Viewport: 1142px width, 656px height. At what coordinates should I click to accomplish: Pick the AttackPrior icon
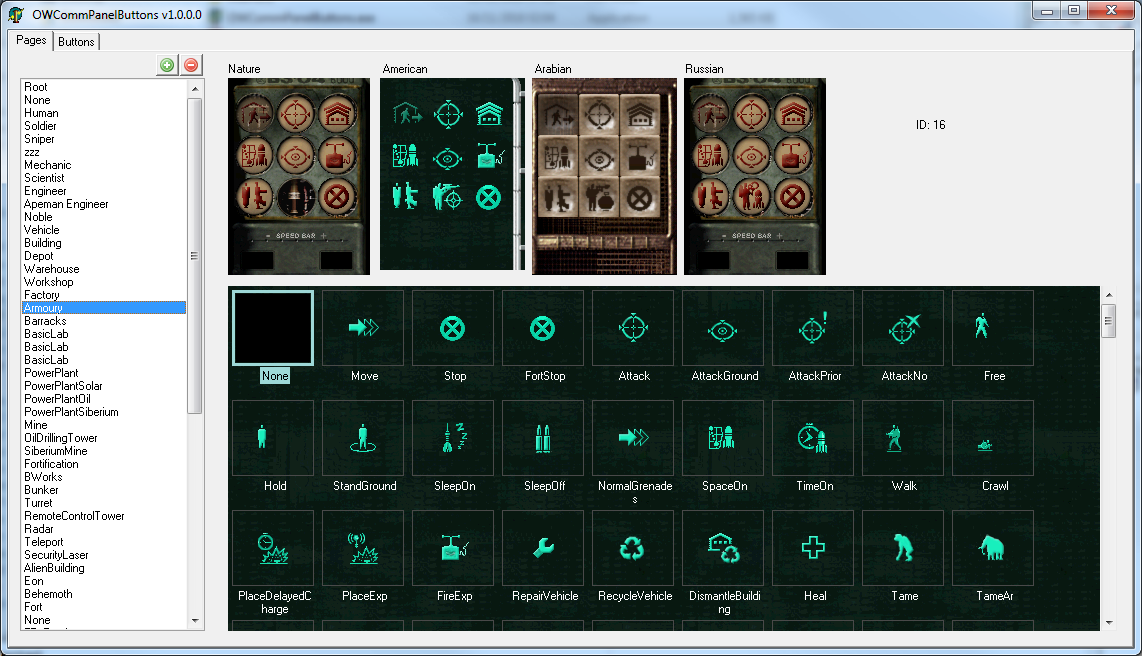pos(814,328)
